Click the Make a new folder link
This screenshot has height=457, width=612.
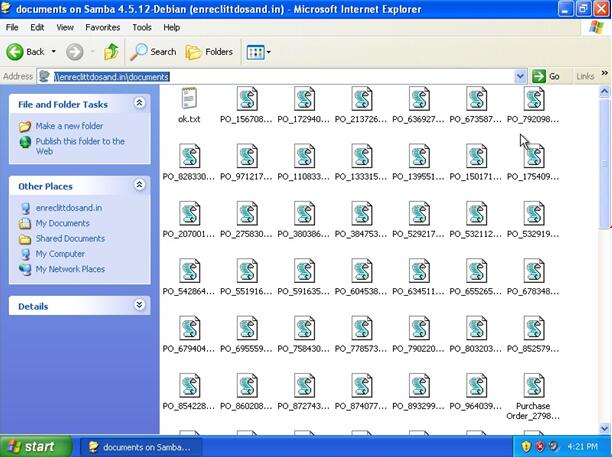pyautogui.click(x=69, y=126)
